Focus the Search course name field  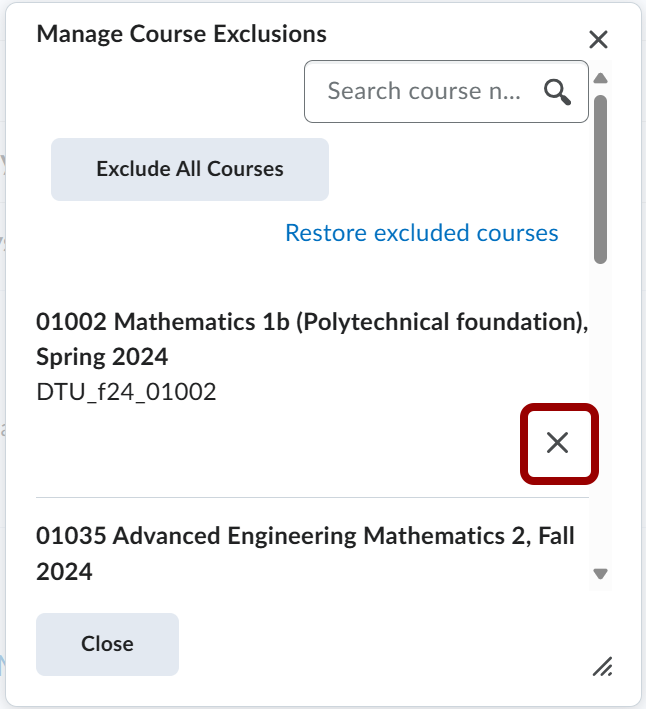(x=424, y=92)
